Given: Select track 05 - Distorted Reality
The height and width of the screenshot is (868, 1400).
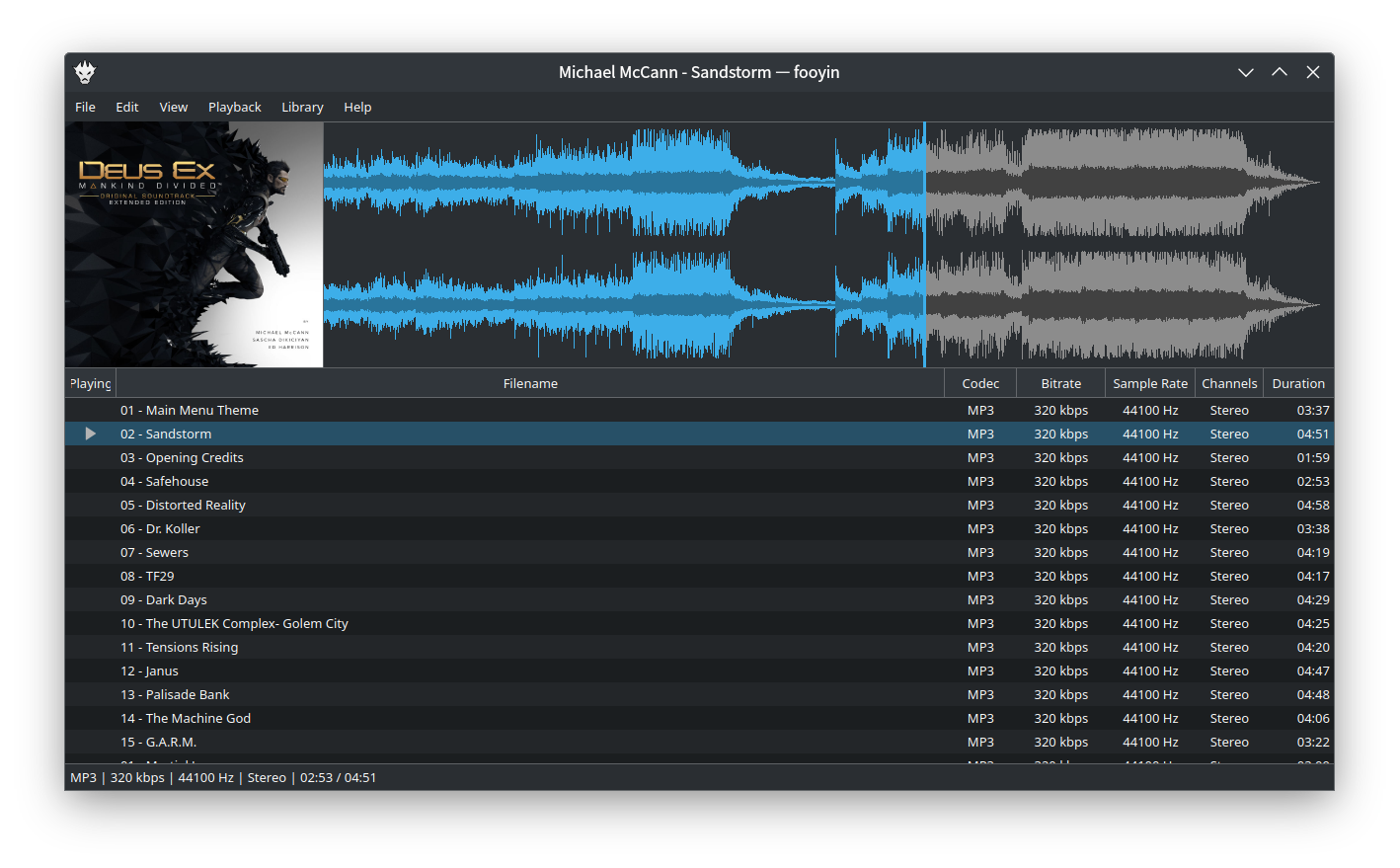Looking at the screenshot, I should tap(183, 505).
